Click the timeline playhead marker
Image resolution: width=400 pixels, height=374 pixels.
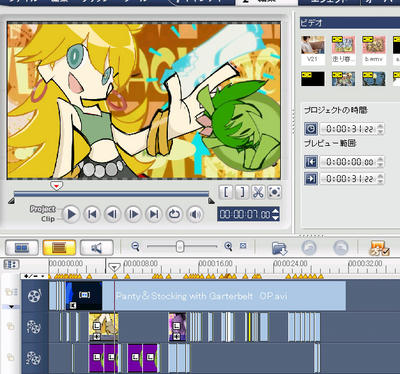(114, 267)
